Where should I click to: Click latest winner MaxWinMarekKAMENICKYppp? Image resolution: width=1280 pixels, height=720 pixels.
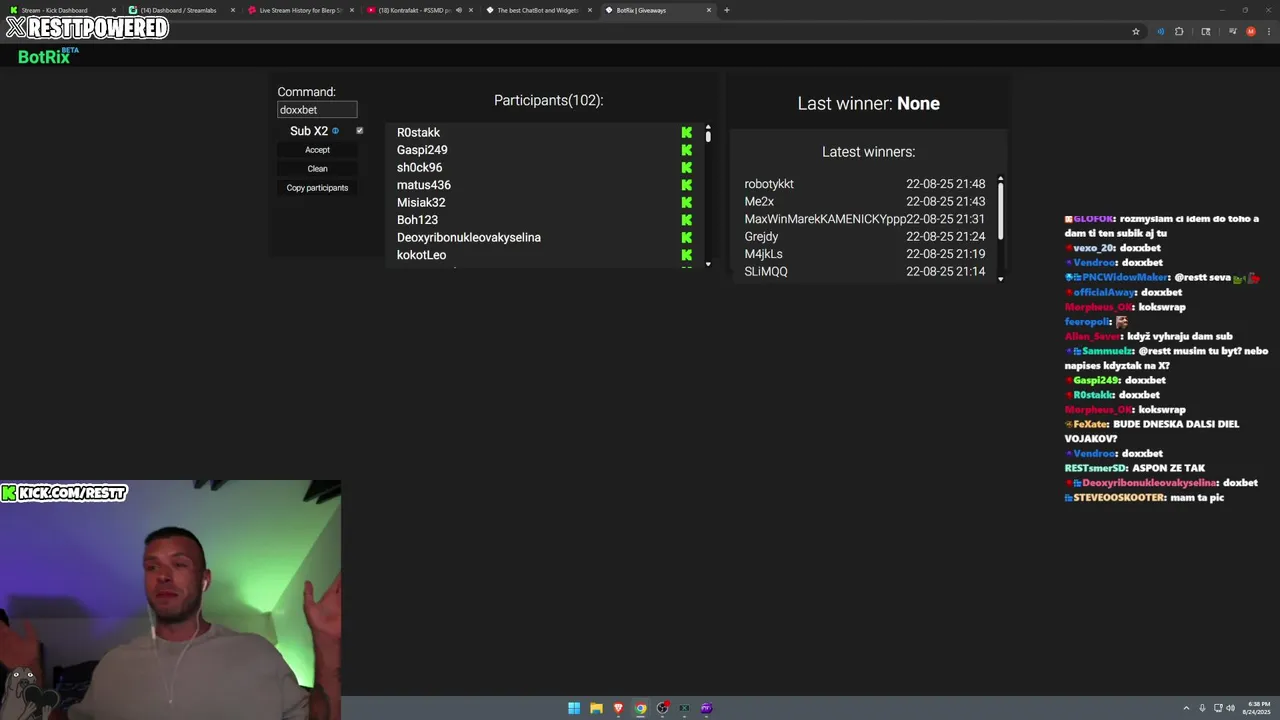tap(825, 219)
